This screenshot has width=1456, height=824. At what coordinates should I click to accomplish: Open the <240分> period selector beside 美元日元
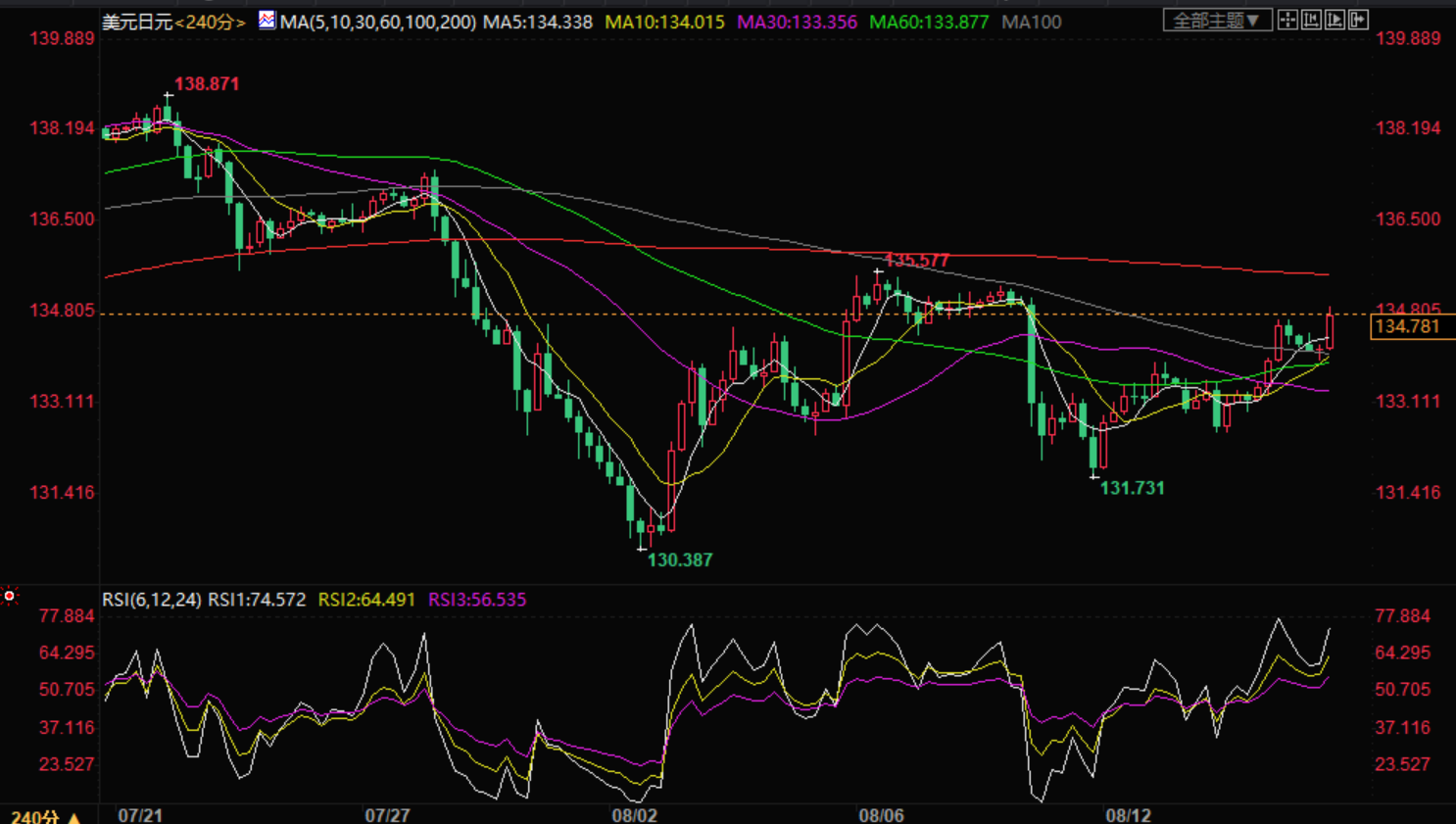210,22
